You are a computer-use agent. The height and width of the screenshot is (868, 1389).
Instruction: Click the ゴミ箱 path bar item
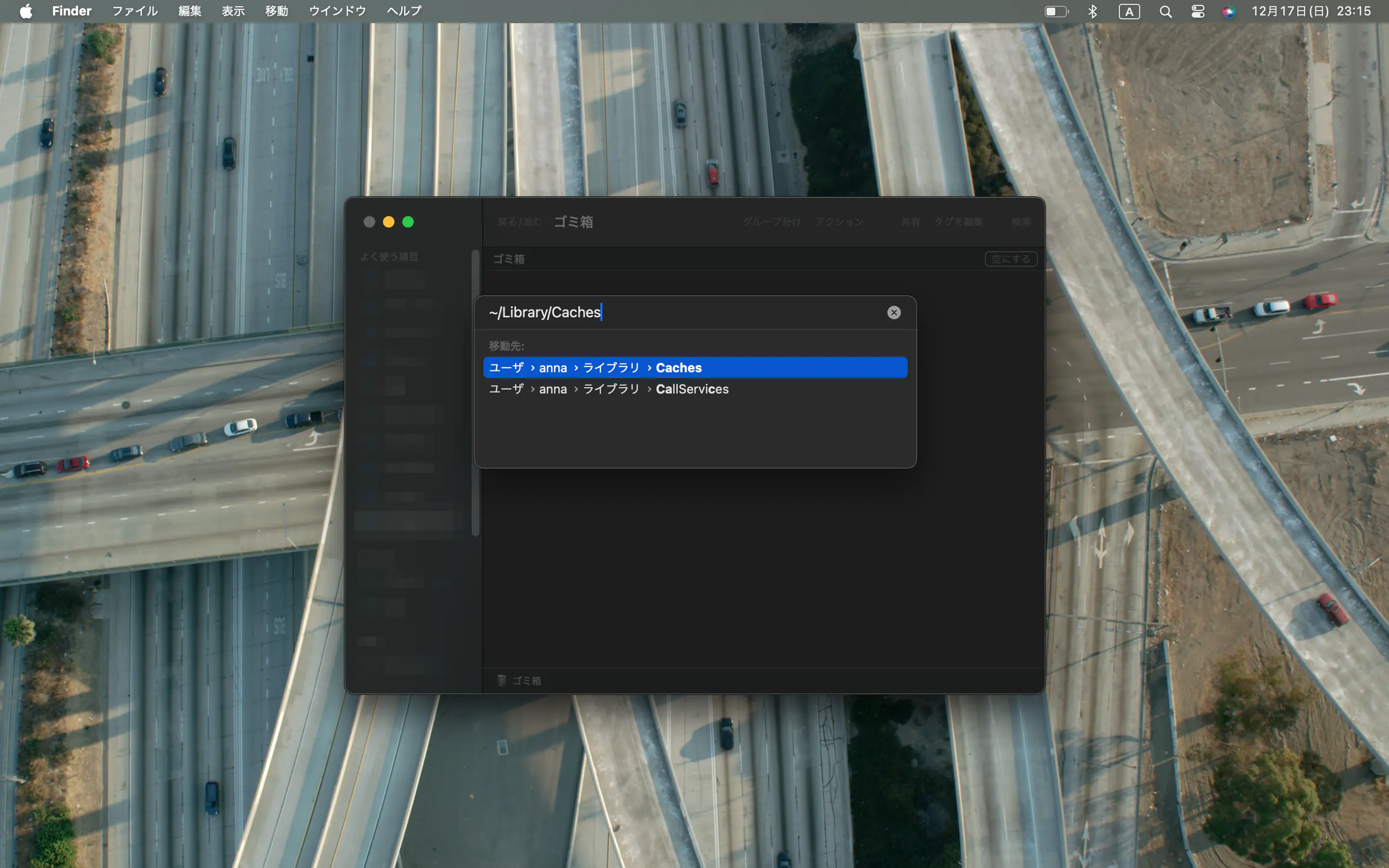[x=519, y=680]
